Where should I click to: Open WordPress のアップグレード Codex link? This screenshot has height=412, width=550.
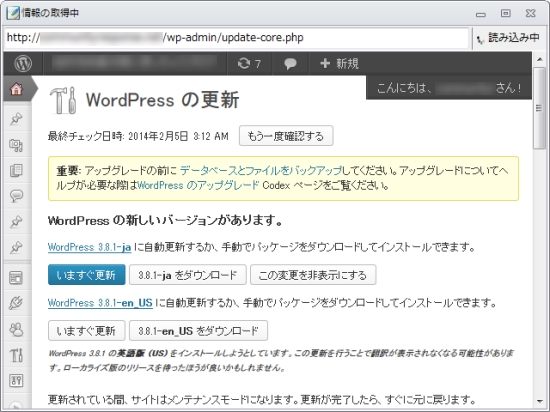pyautogui.click(x=198, y=185)
